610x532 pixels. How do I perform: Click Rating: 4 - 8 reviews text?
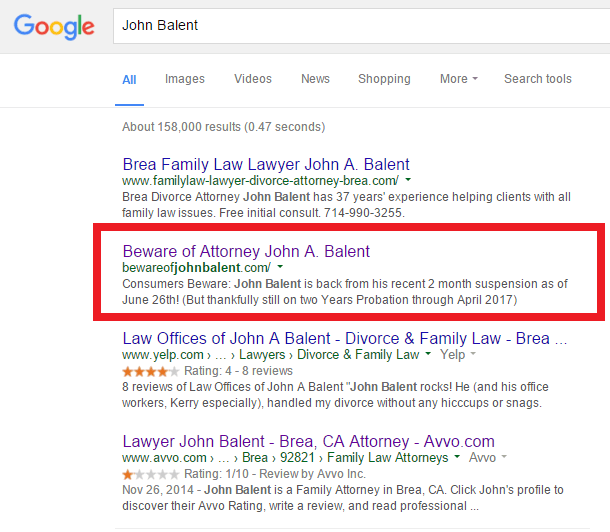point(238,371)
